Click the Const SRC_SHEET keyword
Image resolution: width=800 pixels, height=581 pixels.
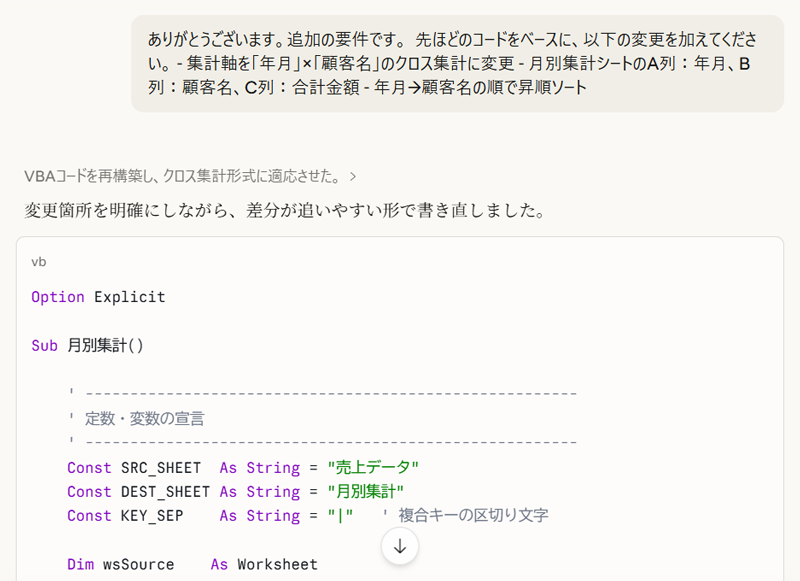click(x=89, y=467)
